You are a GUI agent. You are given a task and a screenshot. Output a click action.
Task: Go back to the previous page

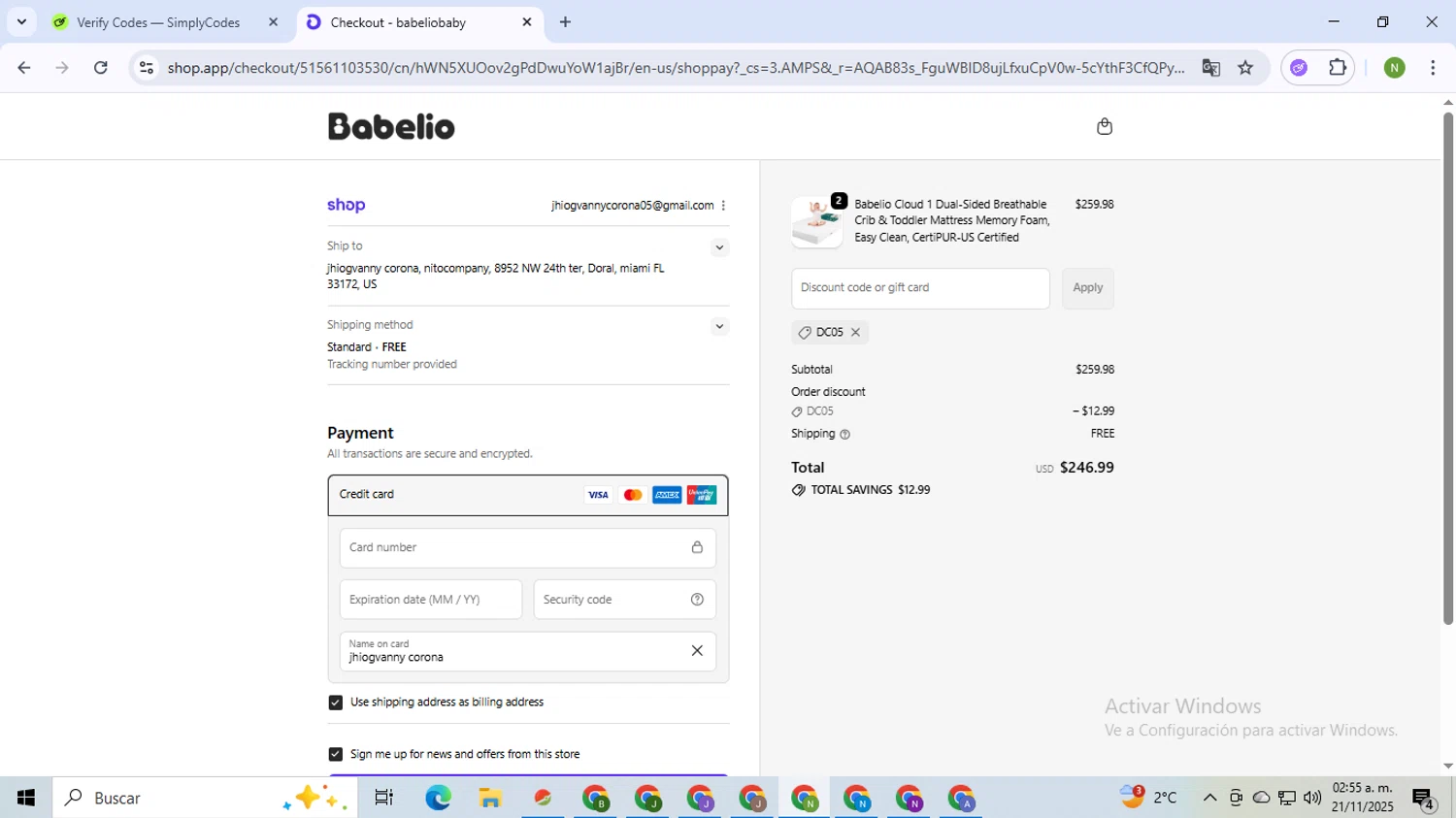(24, 68)
